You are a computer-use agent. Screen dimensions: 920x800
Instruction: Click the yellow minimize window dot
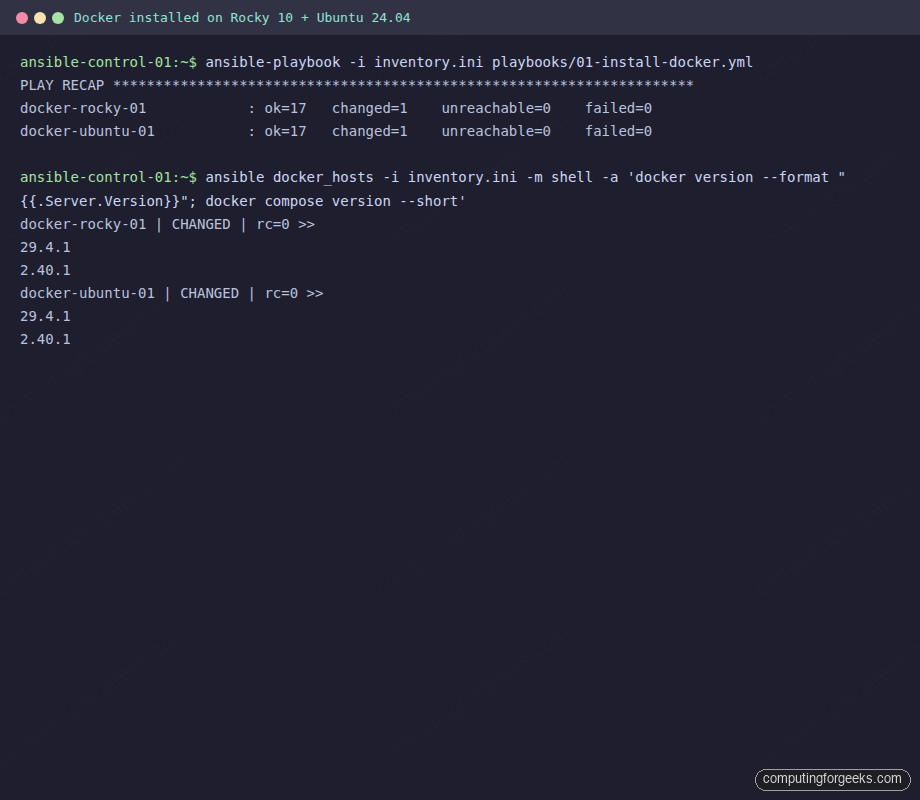point(40,18)
